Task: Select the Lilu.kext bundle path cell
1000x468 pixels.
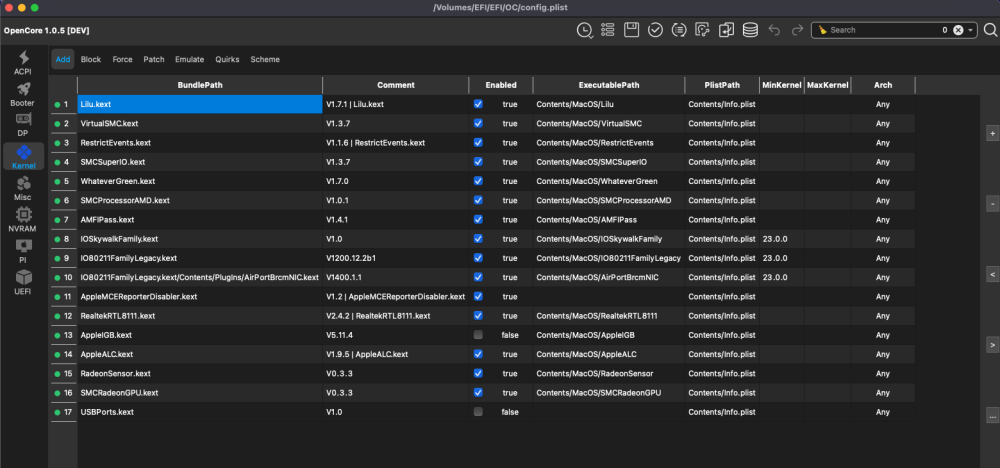Action: click(x=200, y=104)
